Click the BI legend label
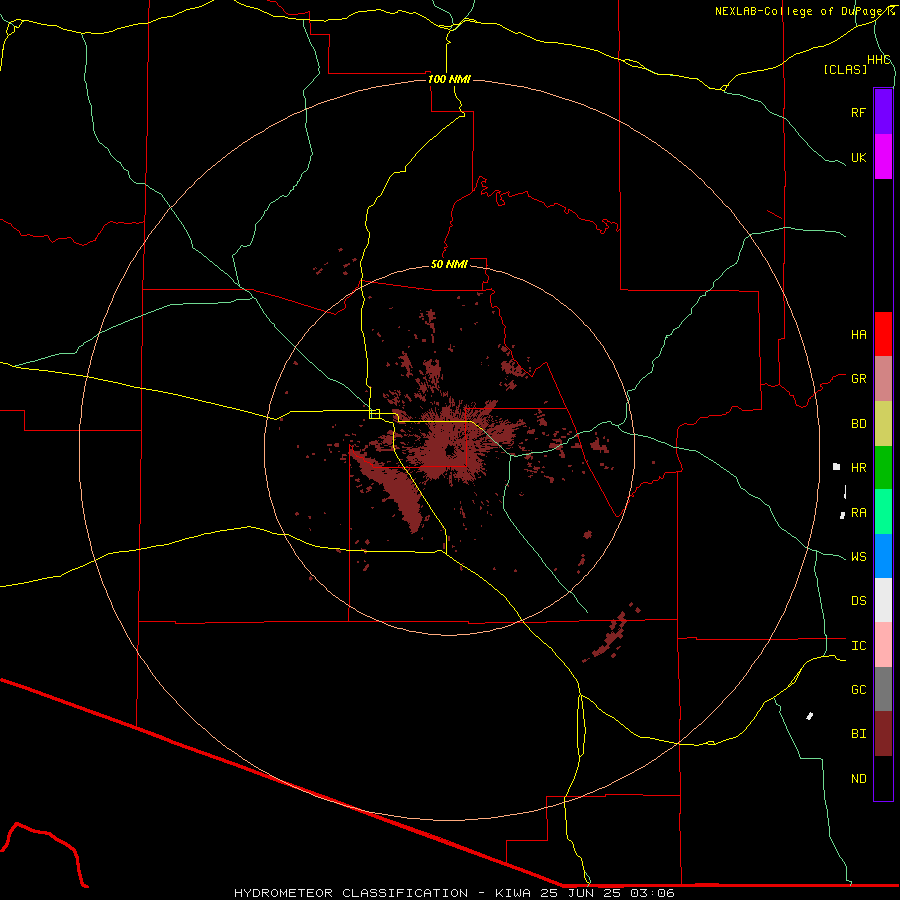This screenshot has width=900, height=900. tap(858, 734)
